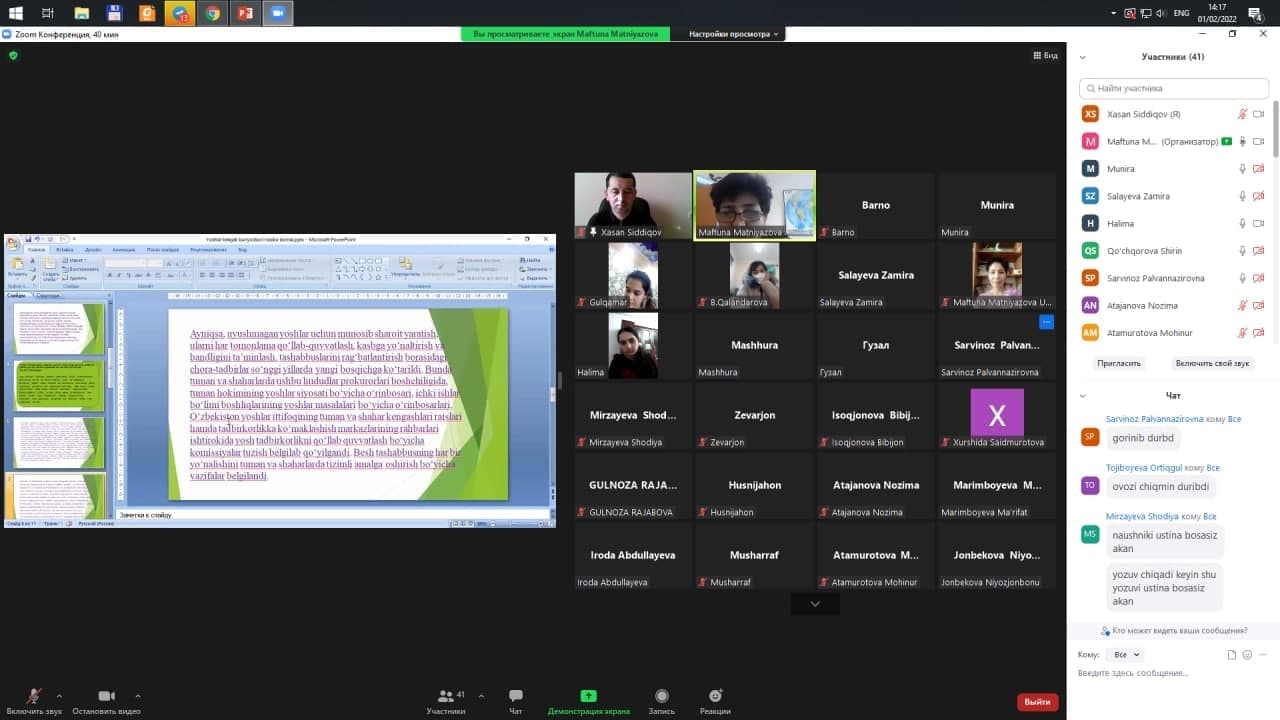Show next page of video tiles
Screen dimensions: 1280x720
click(815, 604)
